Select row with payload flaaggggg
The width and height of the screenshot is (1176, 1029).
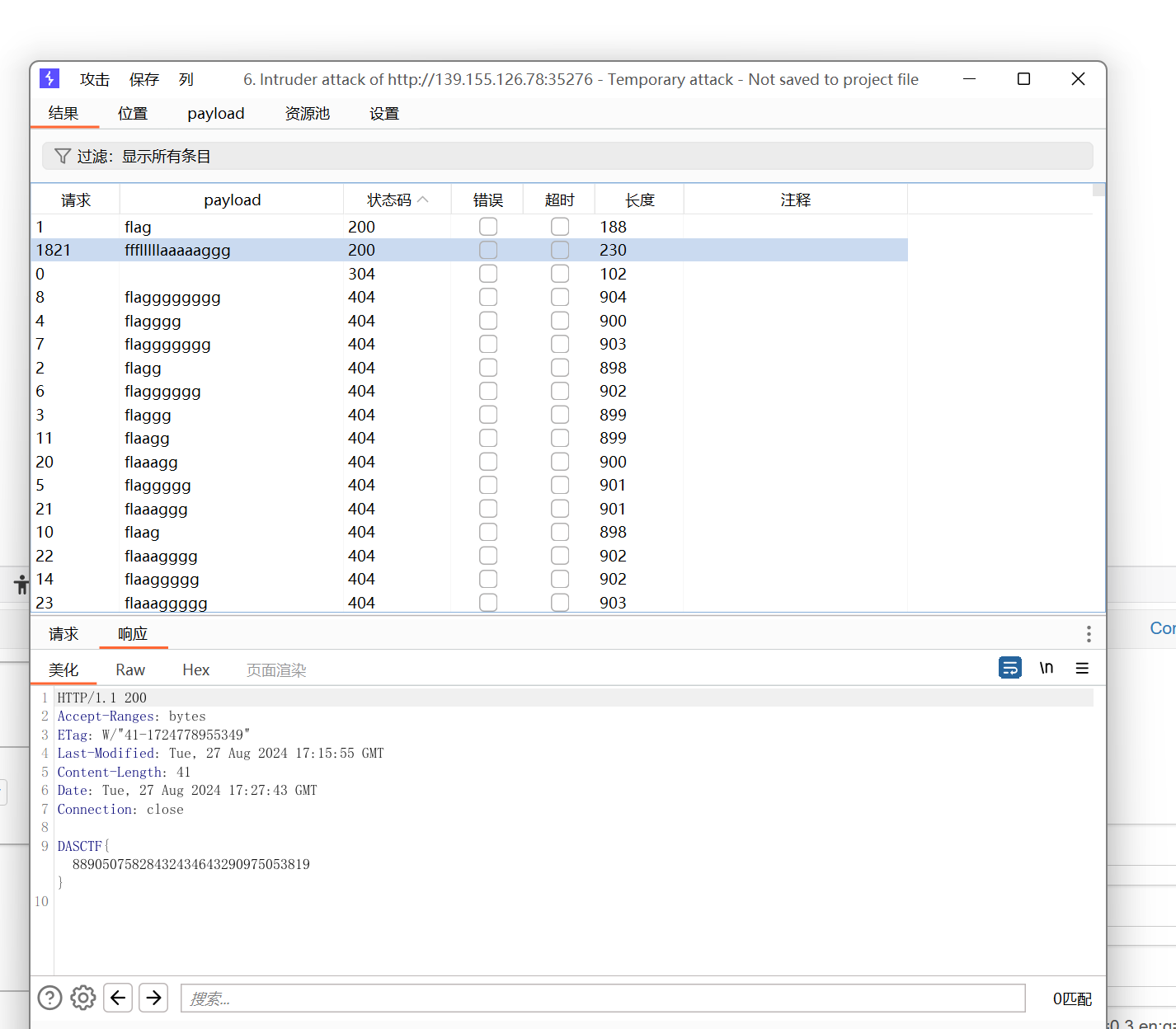pos(470,579)
